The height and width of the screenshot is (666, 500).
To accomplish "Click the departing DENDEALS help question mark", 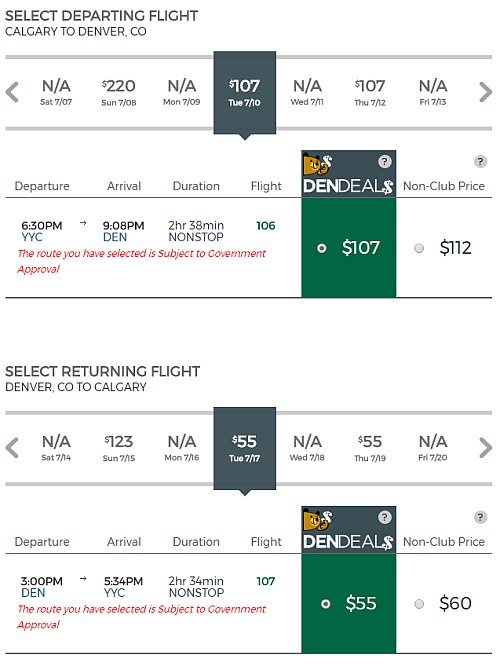I will click(384, 161).
